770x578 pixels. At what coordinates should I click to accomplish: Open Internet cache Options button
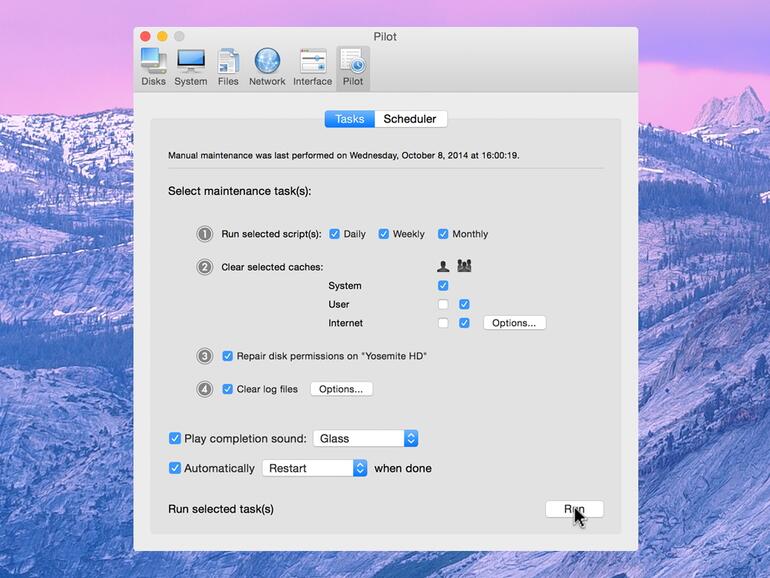coord(514,323)
